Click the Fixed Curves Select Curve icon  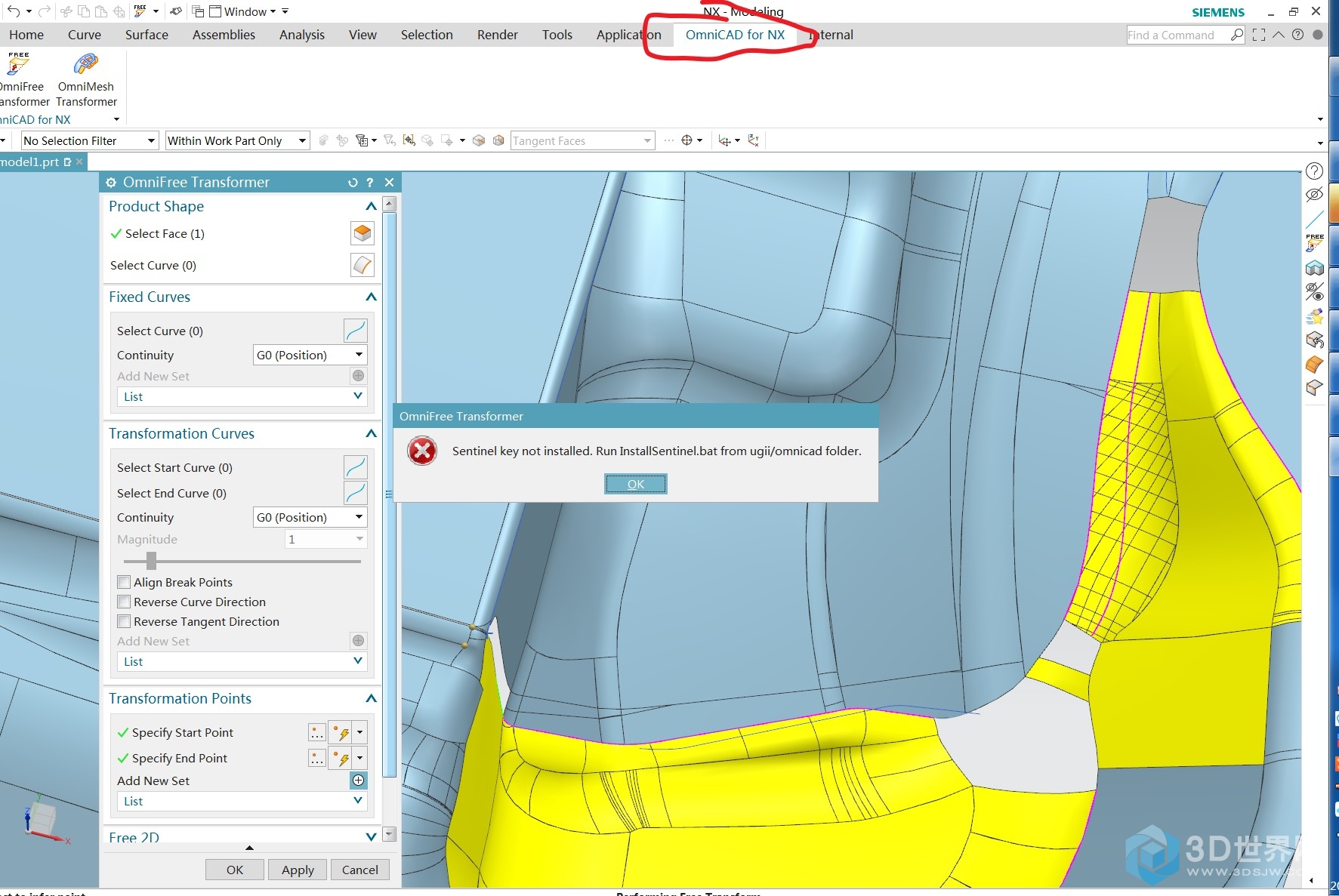tap(355, 331)
